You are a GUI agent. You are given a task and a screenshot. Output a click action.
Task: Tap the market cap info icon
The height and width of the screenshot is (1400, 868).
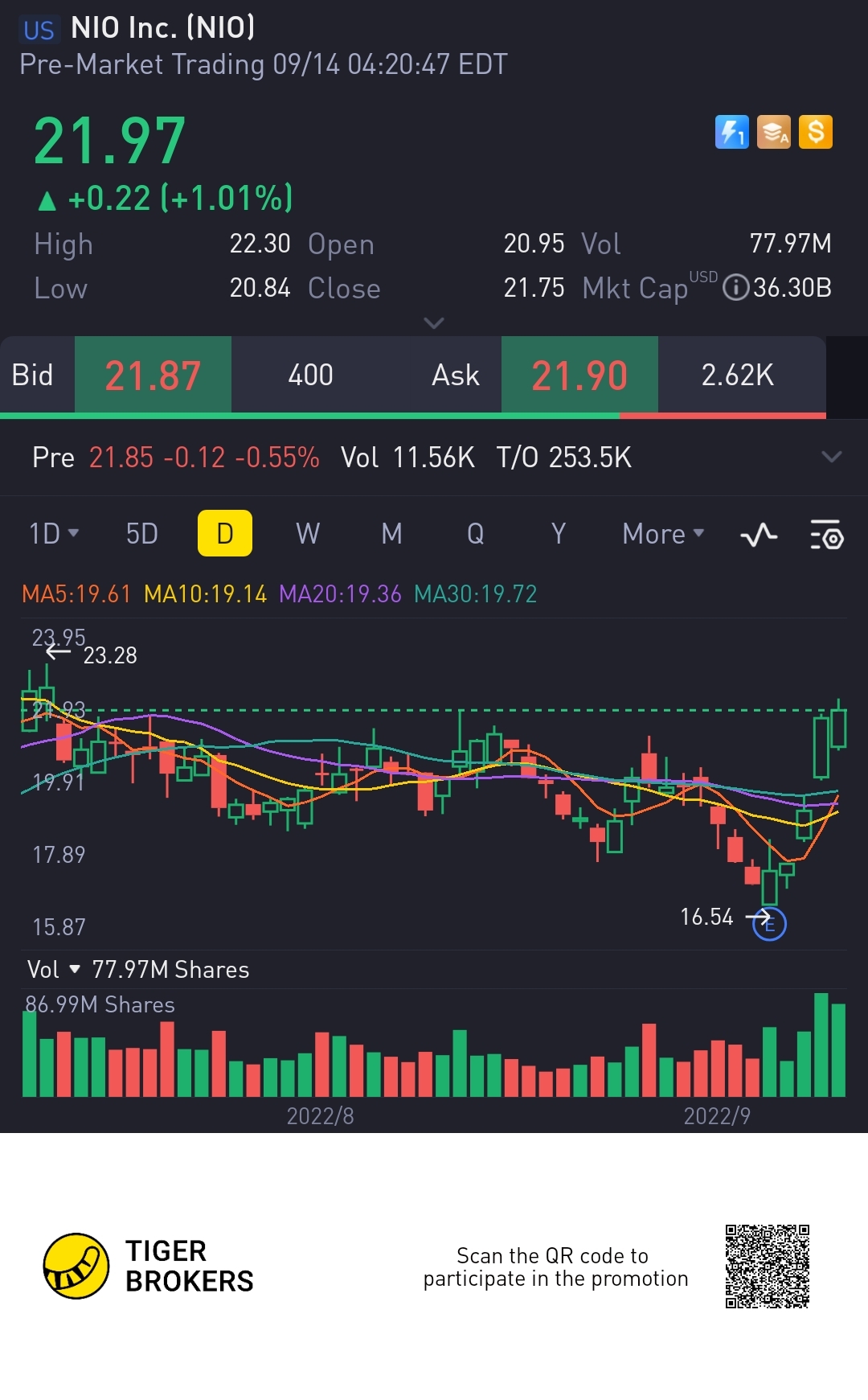click(735, 288)
